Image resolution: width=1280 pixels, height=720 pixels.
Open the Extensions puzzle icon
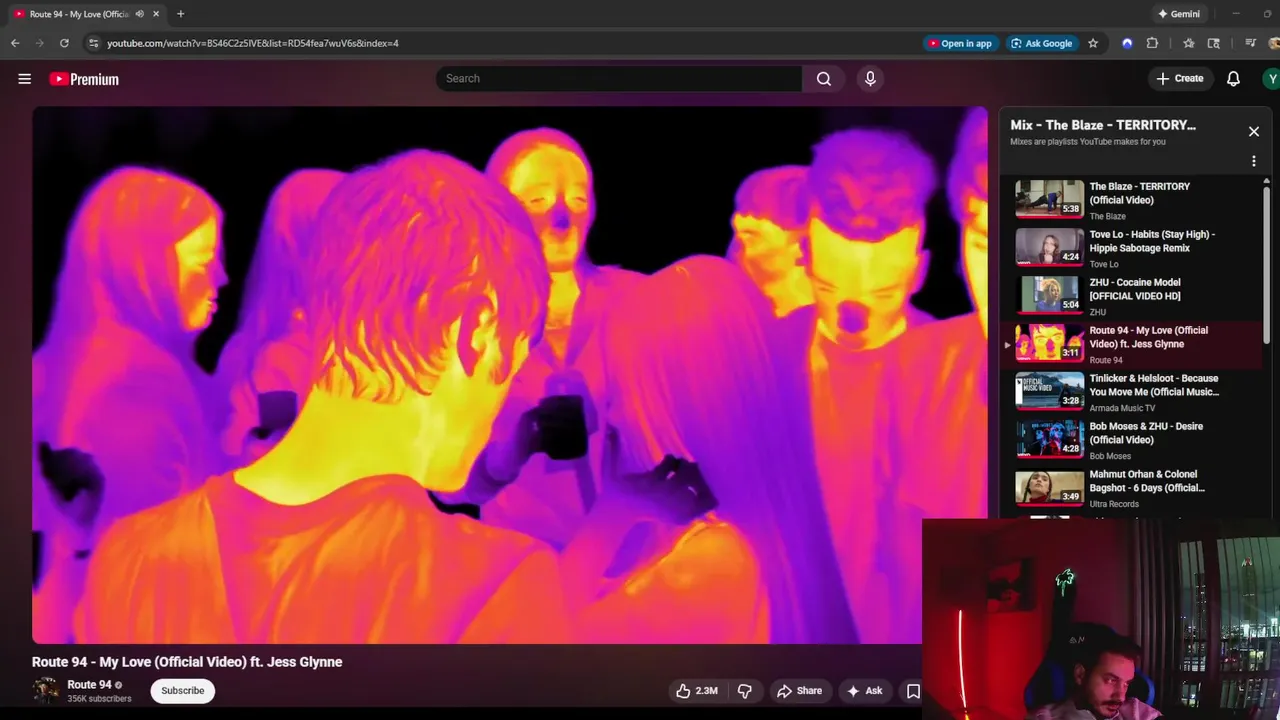point(1152,43)
